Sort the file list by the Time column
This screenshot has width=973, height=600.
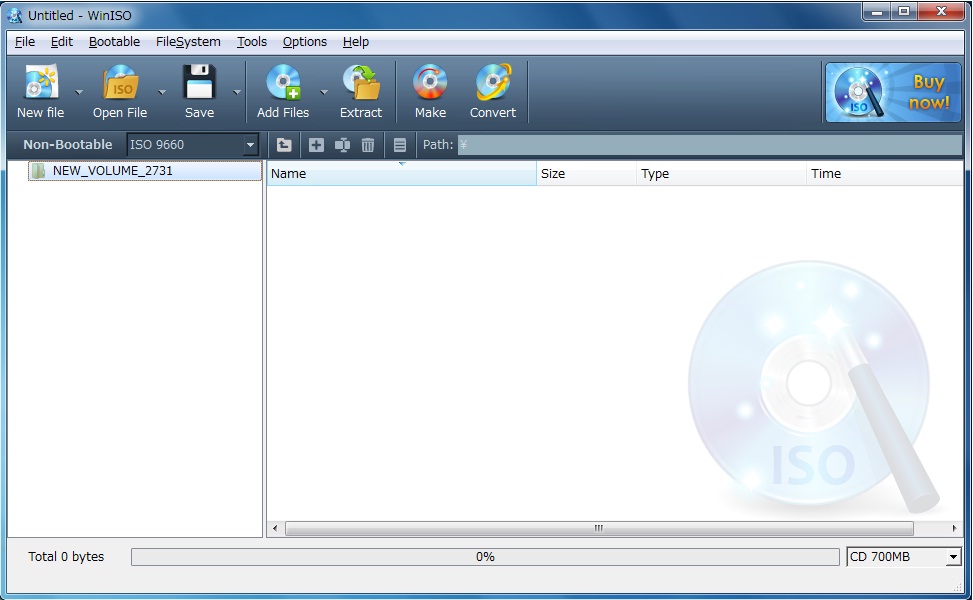(x=885, y=174)
